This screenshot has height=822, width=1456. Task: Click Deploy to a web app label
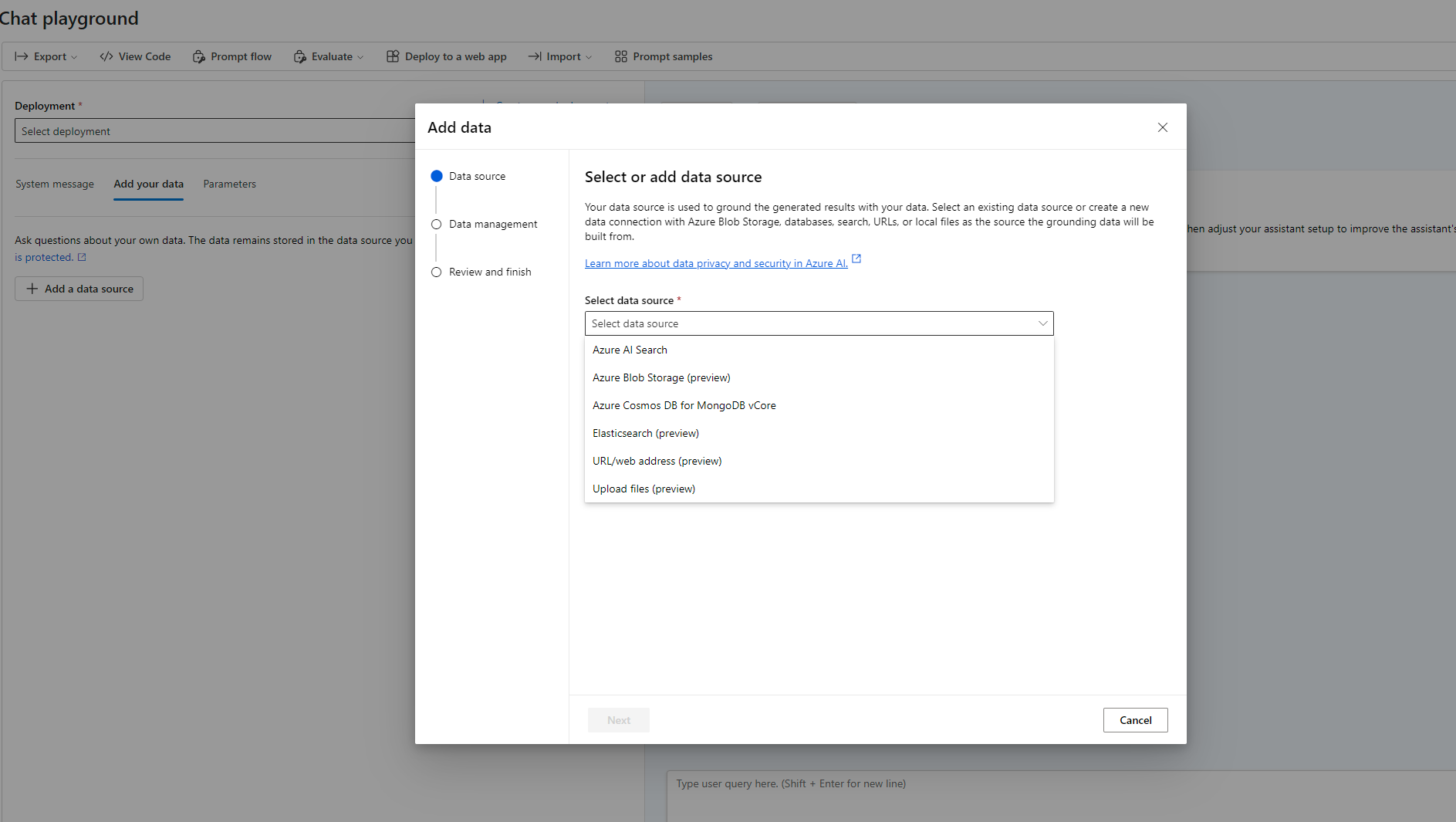[456, 56]
